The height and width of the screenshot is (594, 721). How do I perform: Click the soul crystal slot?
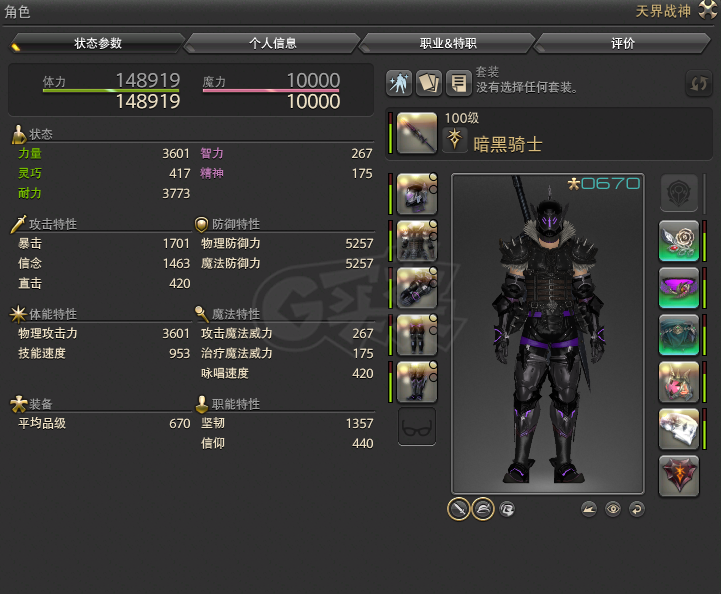(x=679, y=476)
